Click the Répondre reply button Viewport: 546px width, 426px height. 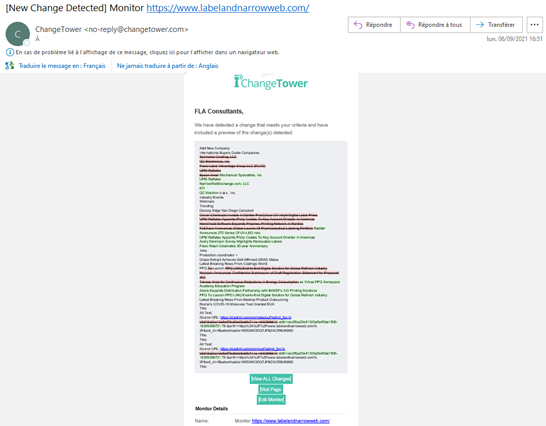pos(374,25)
